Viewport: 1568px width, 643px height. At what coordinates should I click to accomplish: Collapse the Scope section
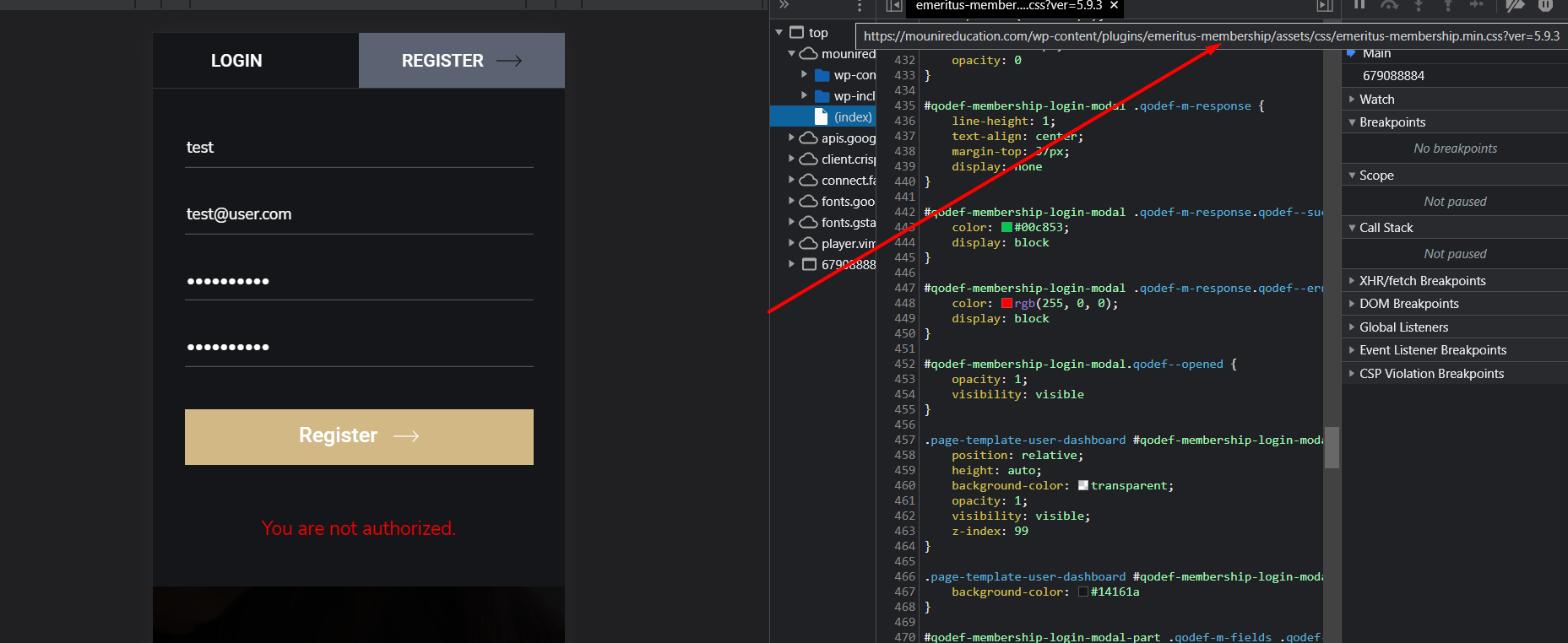1352,176
